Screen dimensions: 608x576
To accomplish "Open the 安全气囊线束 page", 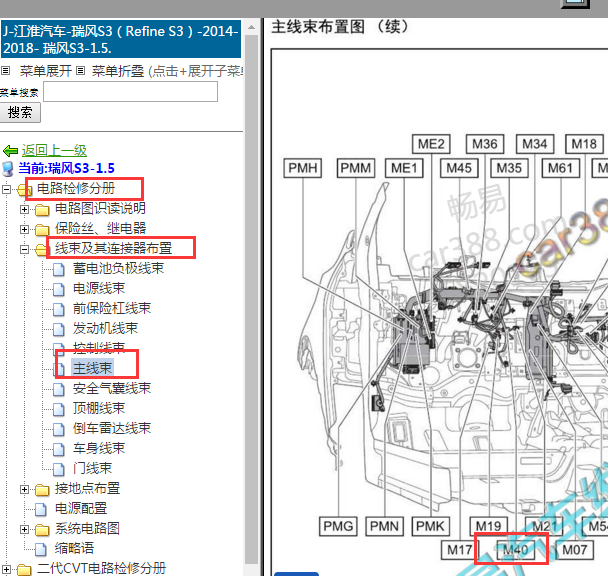I will (x=112, y=388).
